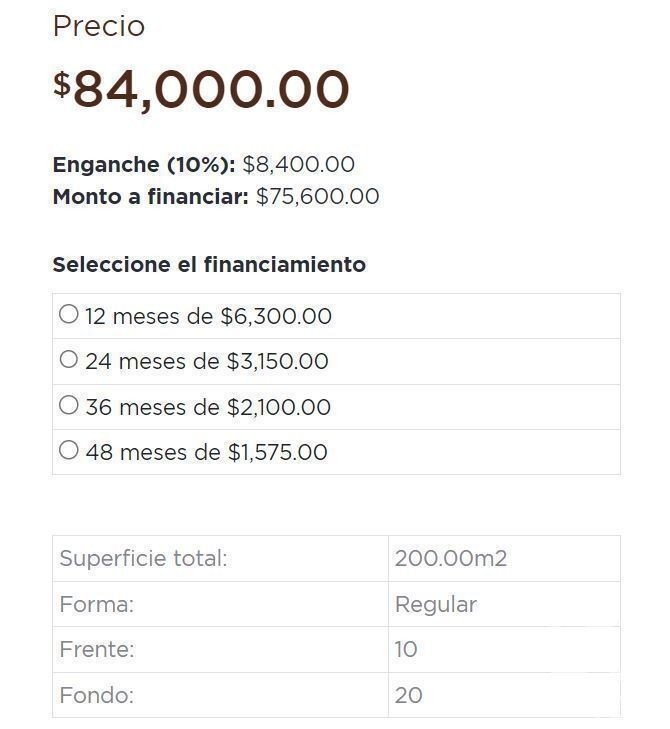Choose the 48 meses radio option
This screenshot has width=670, height=729.
(69, 450)
